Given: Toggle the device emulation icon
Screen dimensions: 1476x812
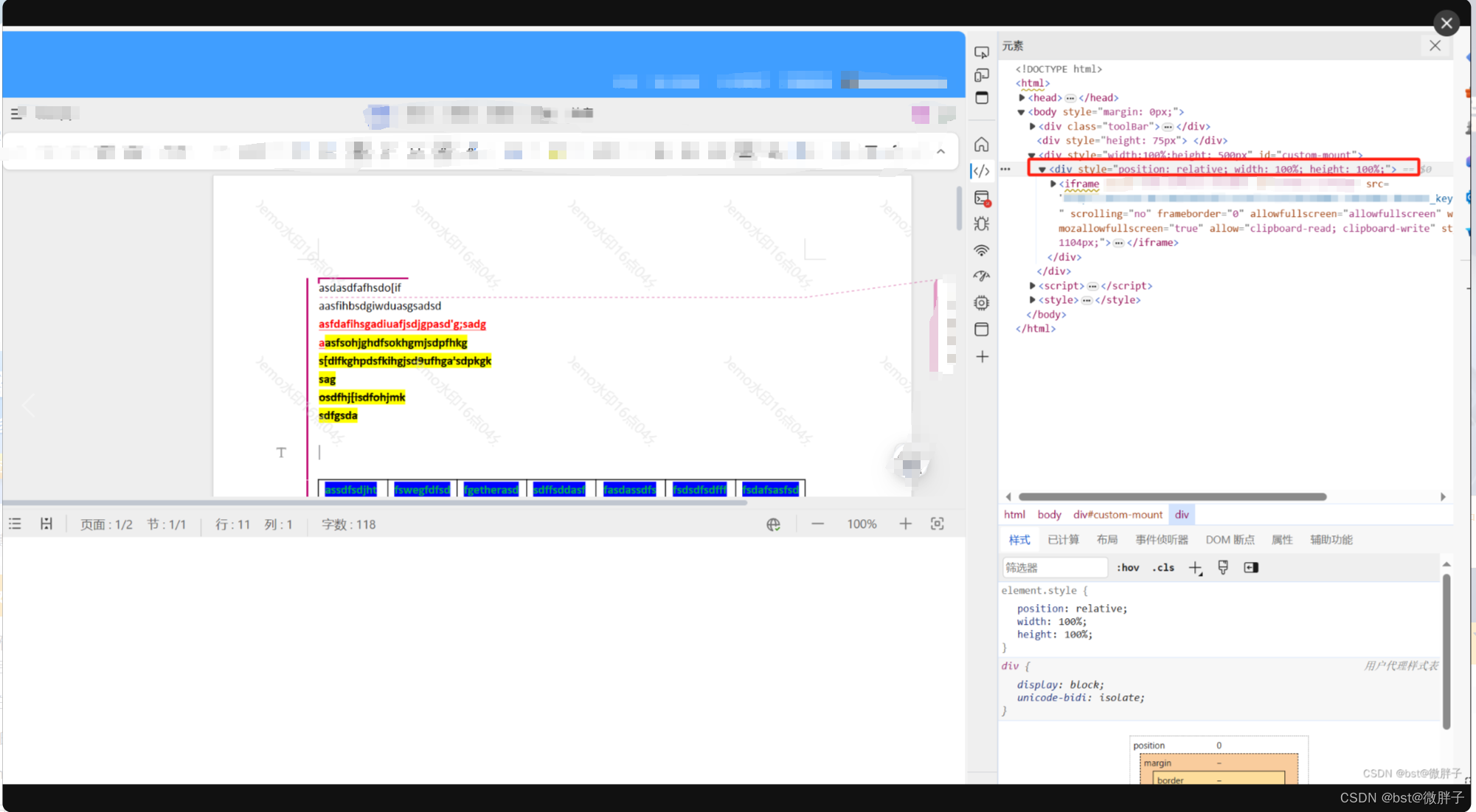Looking at the screenshot, I should 982,75.
